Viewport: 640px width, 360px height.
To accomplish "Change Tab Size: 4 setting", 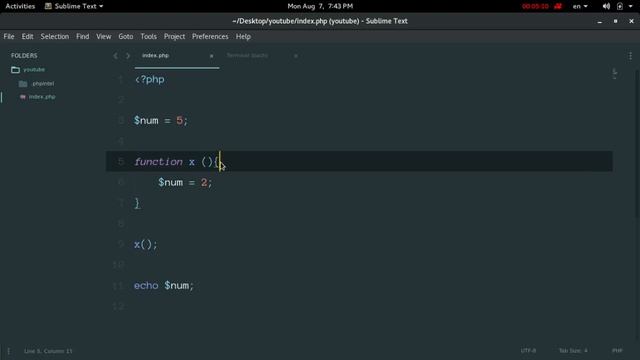I will (x=573, y=351).
